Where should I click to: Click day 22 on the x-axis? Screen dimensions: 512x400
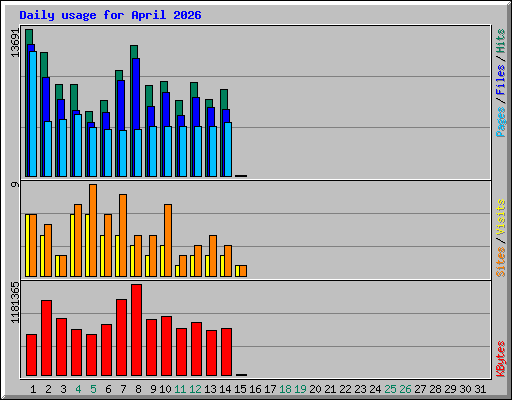pyautogui.click(x=345, y=389)
